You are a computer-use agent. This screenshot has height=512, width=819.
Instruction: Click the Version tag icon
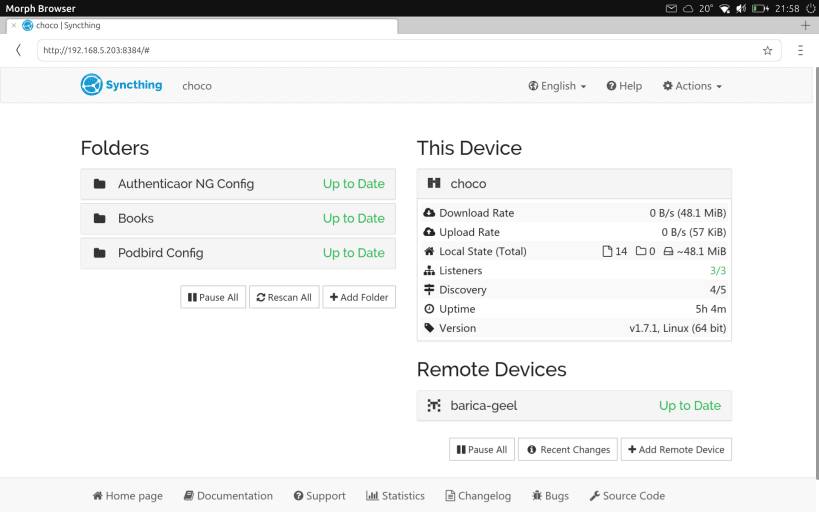tap(429, 328)
